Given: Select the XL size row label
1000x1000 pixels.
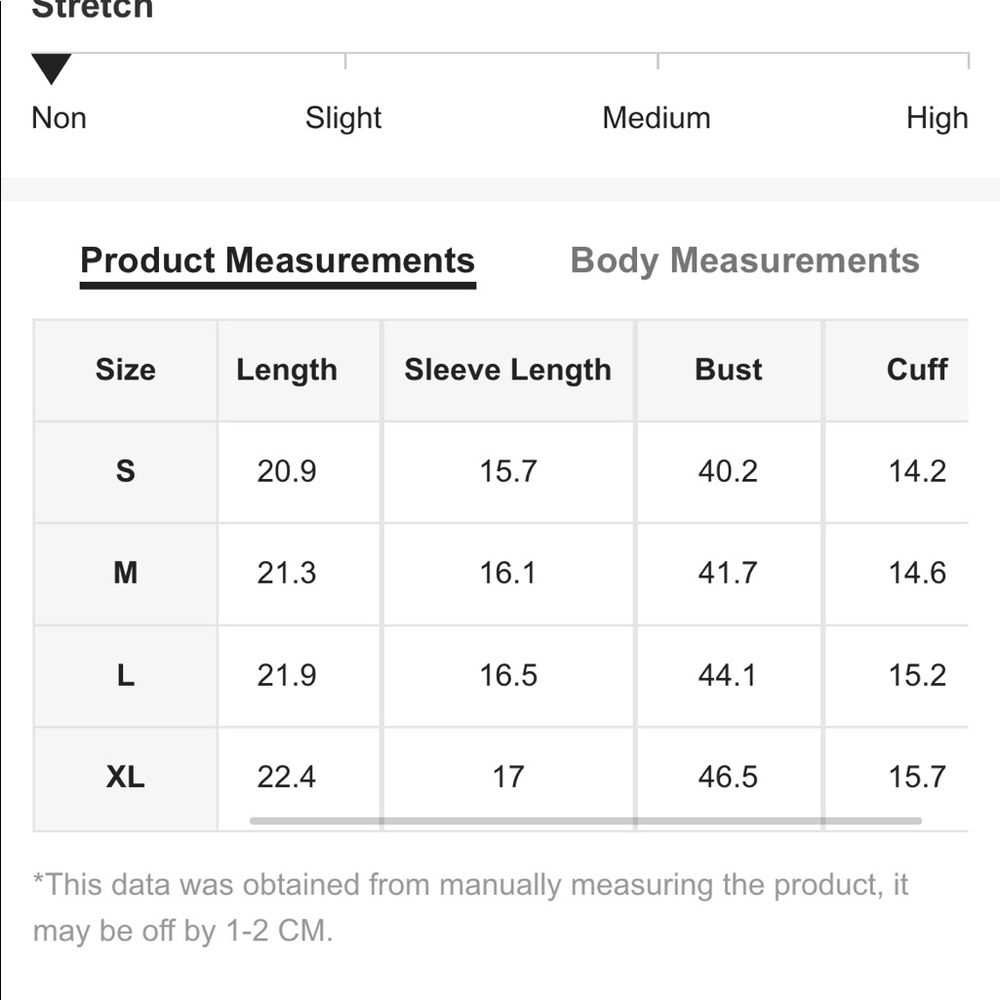Looking at the screenshot, I should pyautogui.click(x=125, y=777).
